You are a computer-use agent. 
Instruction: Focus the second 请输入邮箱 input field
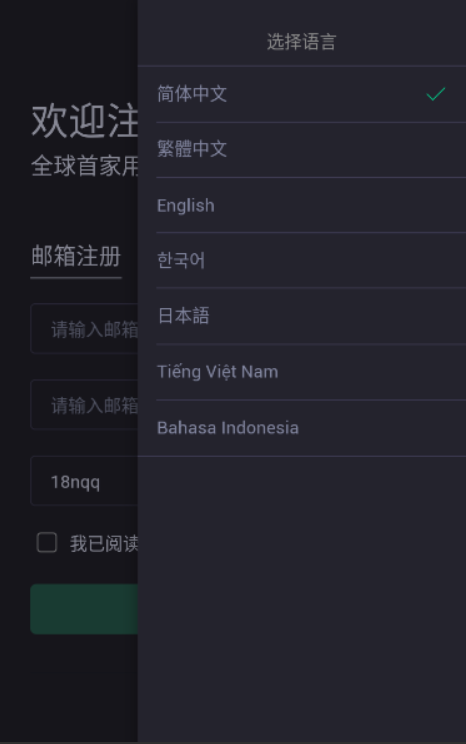coord(84,405)
